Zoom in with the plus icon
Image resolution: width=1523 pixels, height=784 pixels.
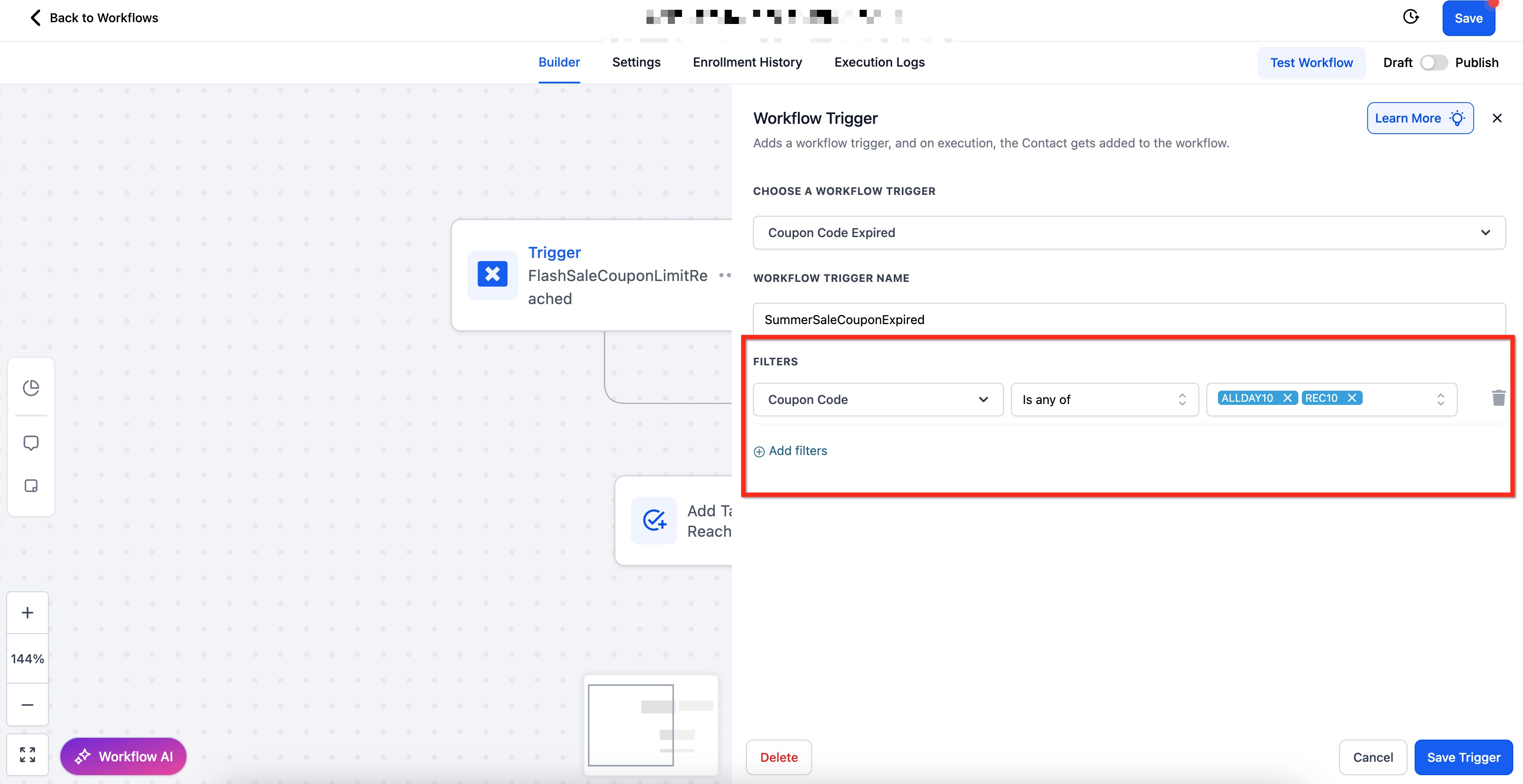27,613
